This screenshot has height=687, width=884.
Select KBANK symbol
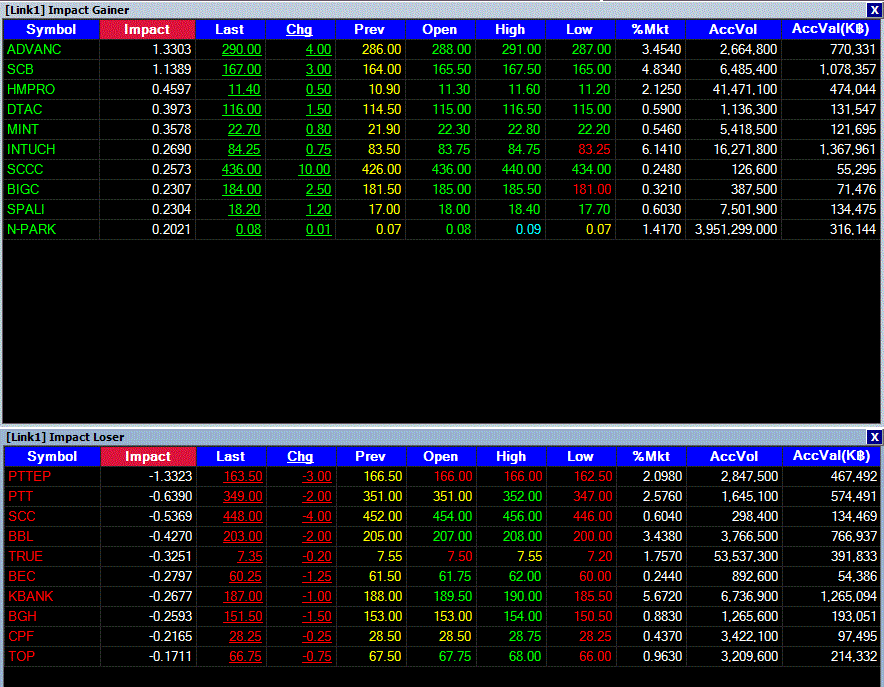point(30,596)
